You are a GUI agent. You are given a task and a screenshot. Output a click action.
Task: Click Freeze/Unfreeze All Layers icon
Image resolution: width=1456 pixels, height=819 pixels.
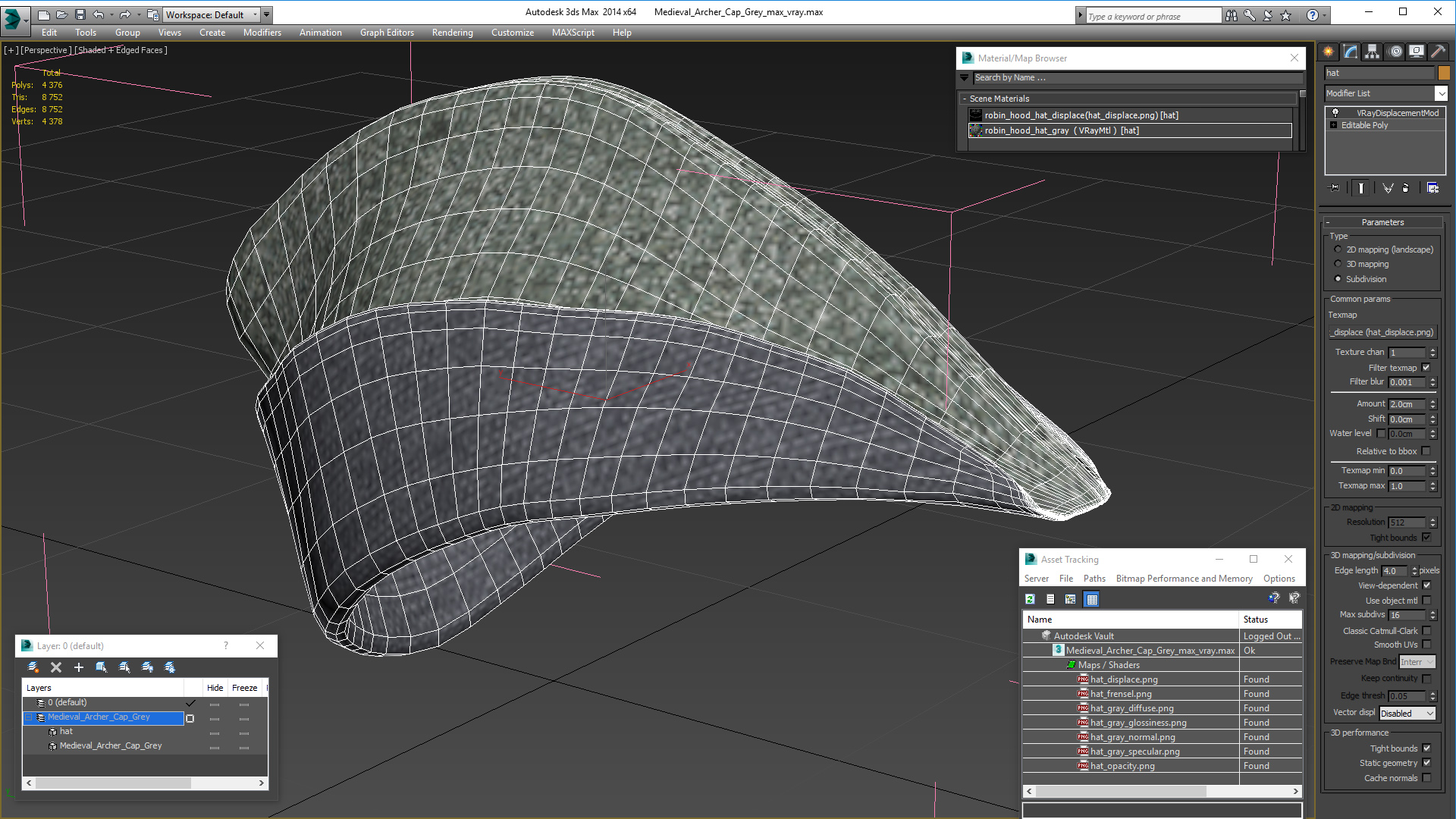pos(170,667)
